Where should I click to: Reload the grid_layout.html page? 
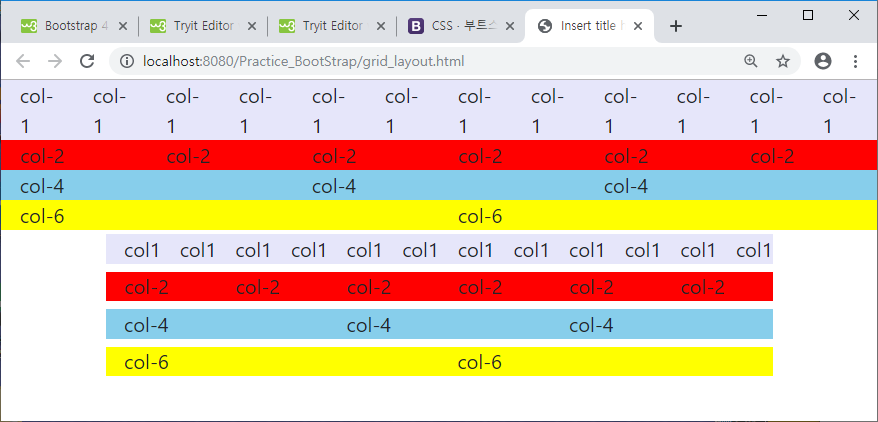tap(87, 61)
